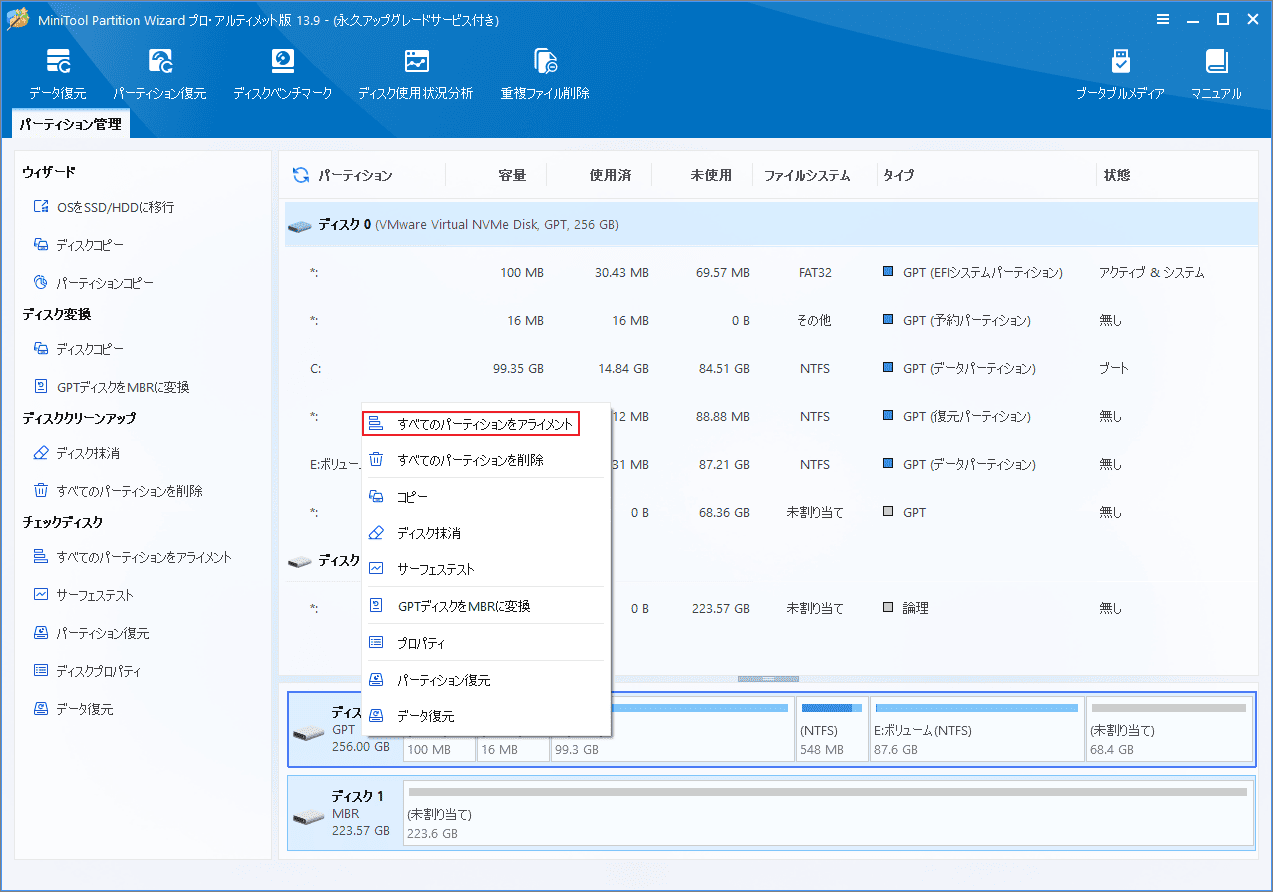1273x892 pixels.
Task: Choose パーティション復元 in context menu
Action: click(486, 680)
